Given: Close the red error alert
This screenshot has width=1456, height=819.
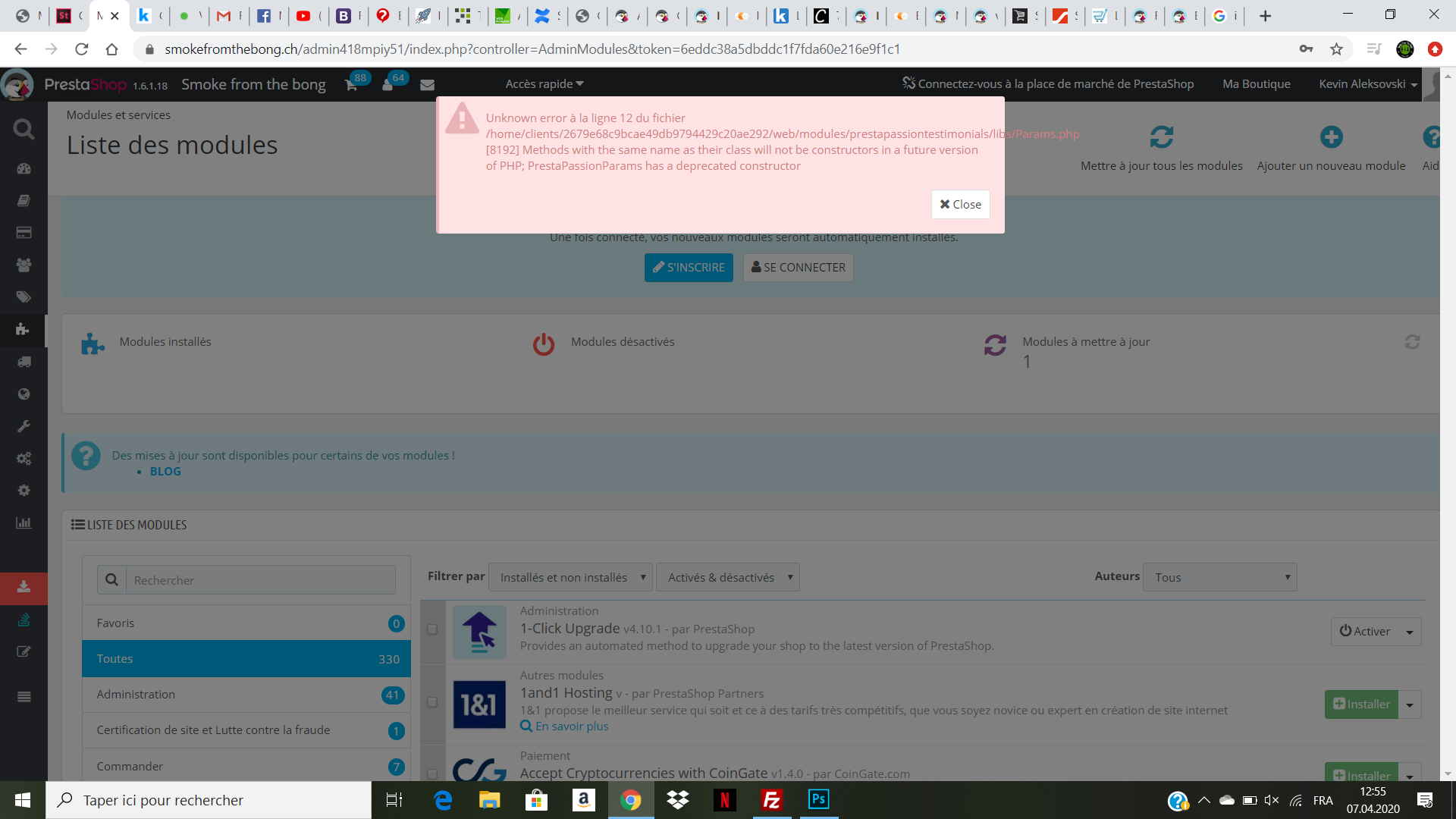Looking at the screenshot, I should pos(960,205).
